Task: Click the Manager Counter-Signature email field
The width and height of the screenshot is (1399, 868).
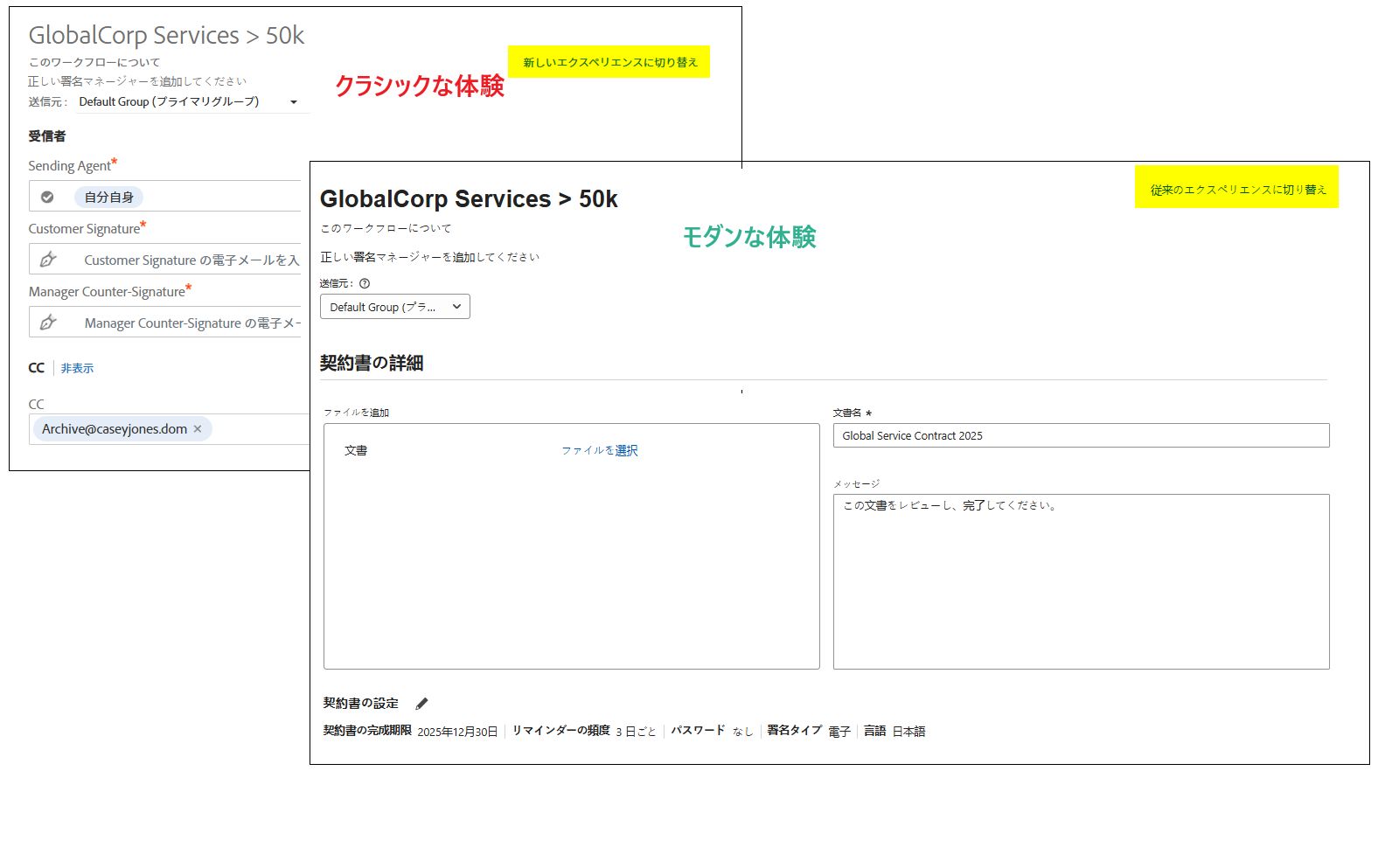Action: click(x=166, y=323)
